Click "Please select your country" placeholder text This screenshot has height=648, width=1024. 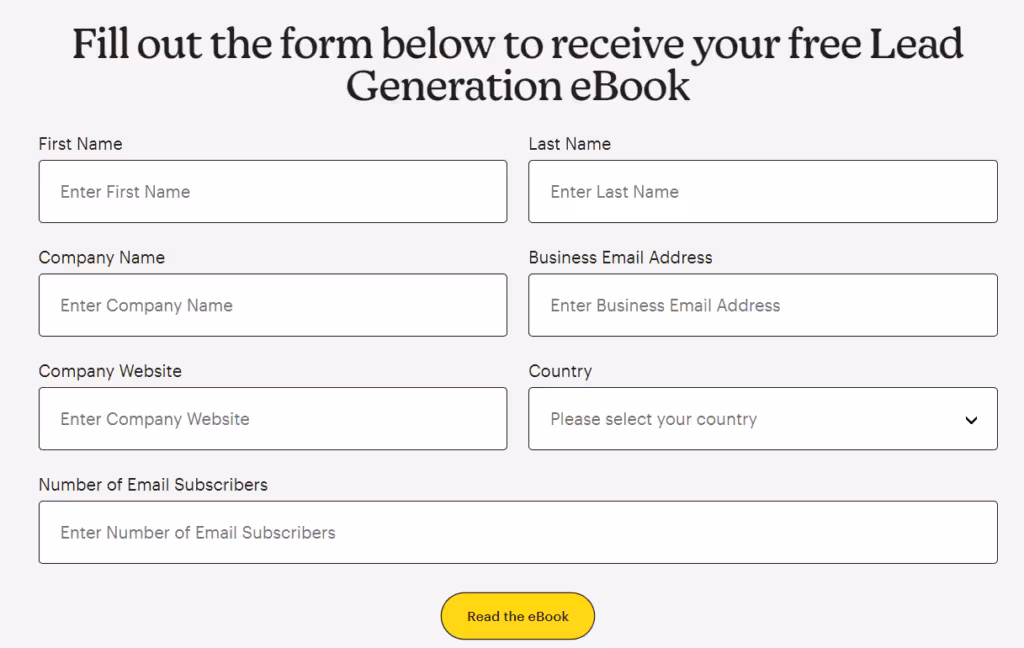click(x=653, y=419)
